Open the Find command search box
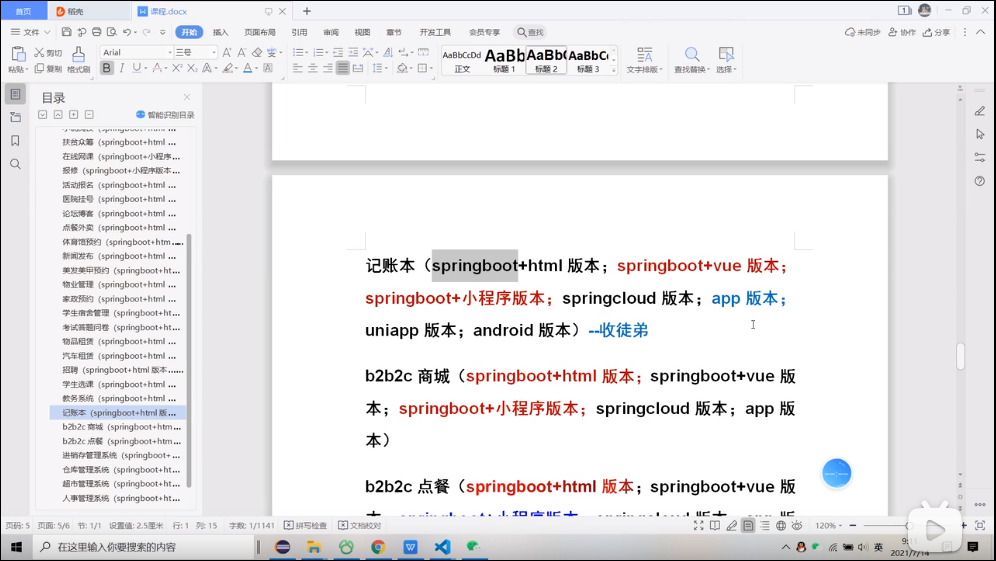The width and height of the screenshot is (996, 561). pos(530,32)
